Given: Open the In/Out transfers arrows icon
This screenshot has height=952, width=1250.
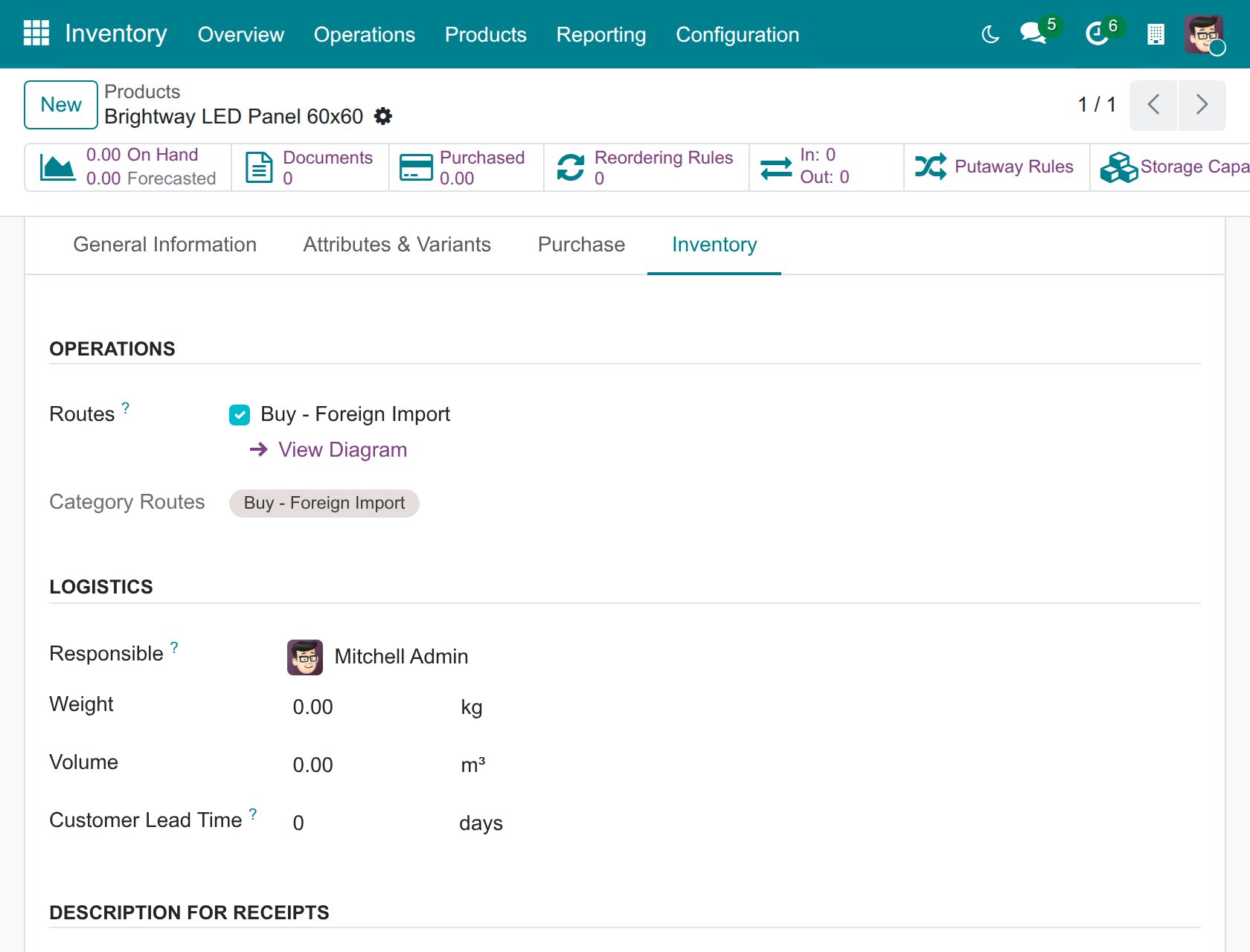Looking at the screenshot, I should pos(776,167).
